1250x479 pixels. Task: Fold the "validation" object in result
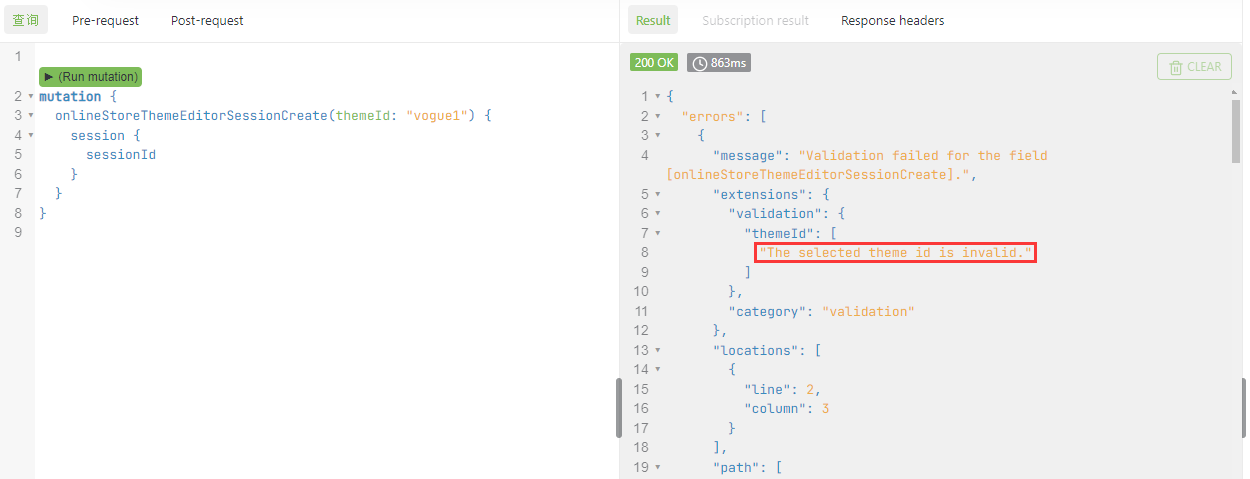[657, 214]
